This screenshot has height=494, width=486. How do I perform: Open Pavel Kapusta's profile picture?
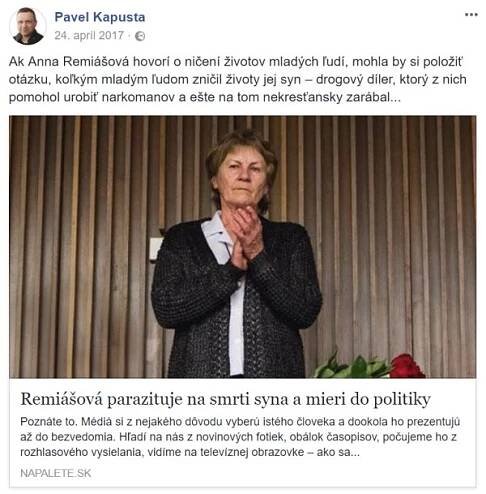[x=28, y=26]
